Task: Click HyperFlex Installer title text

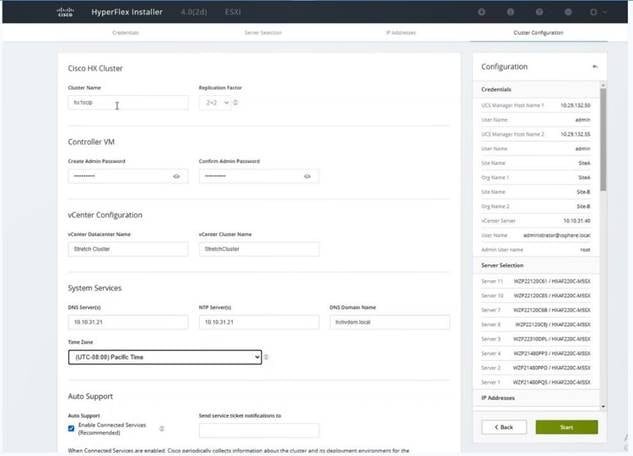Action: coord(127,12)
